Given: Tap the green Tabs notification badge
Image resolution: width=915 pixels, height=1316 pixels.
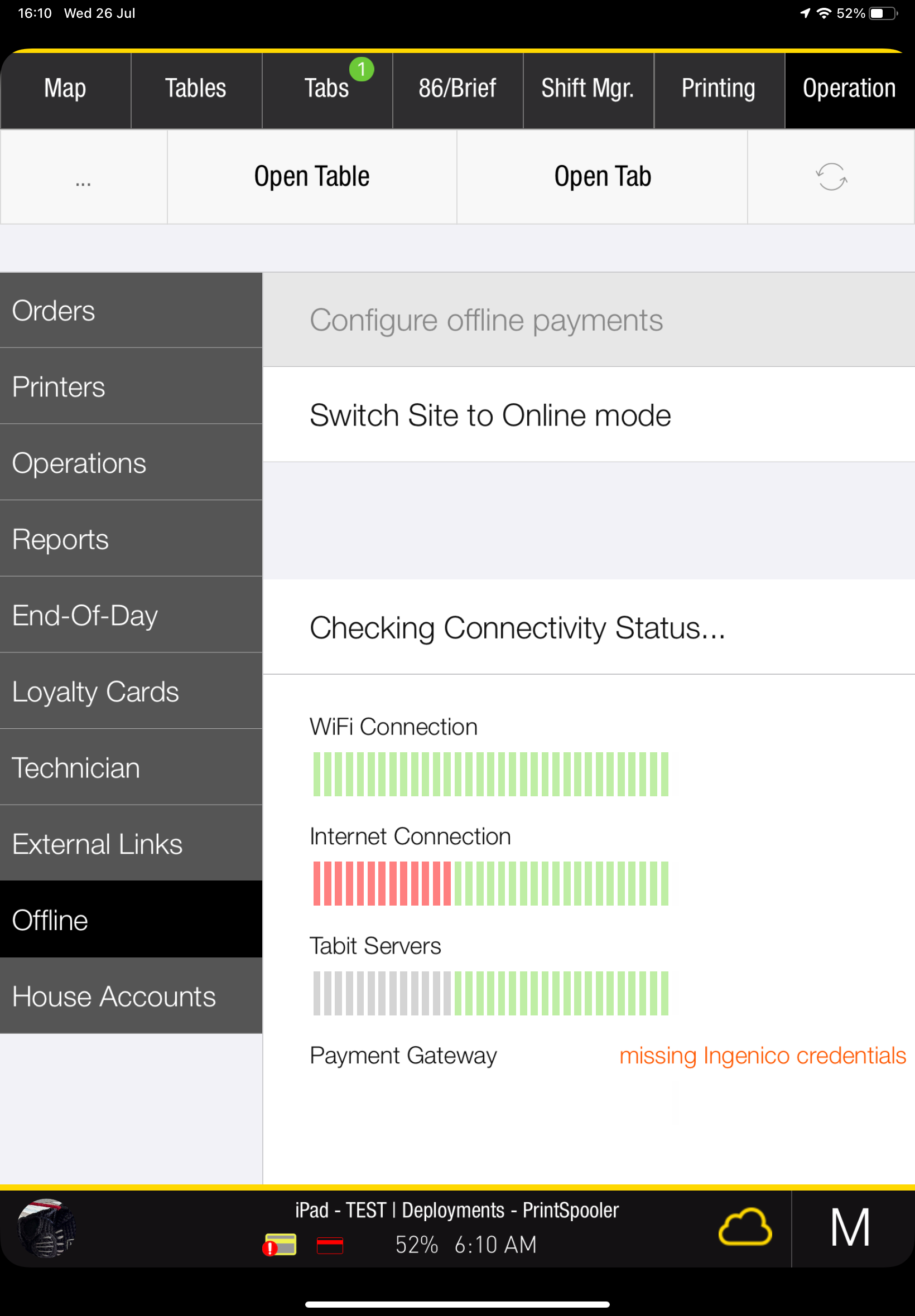Looking at the screenshot, I should tap(361, 69).
